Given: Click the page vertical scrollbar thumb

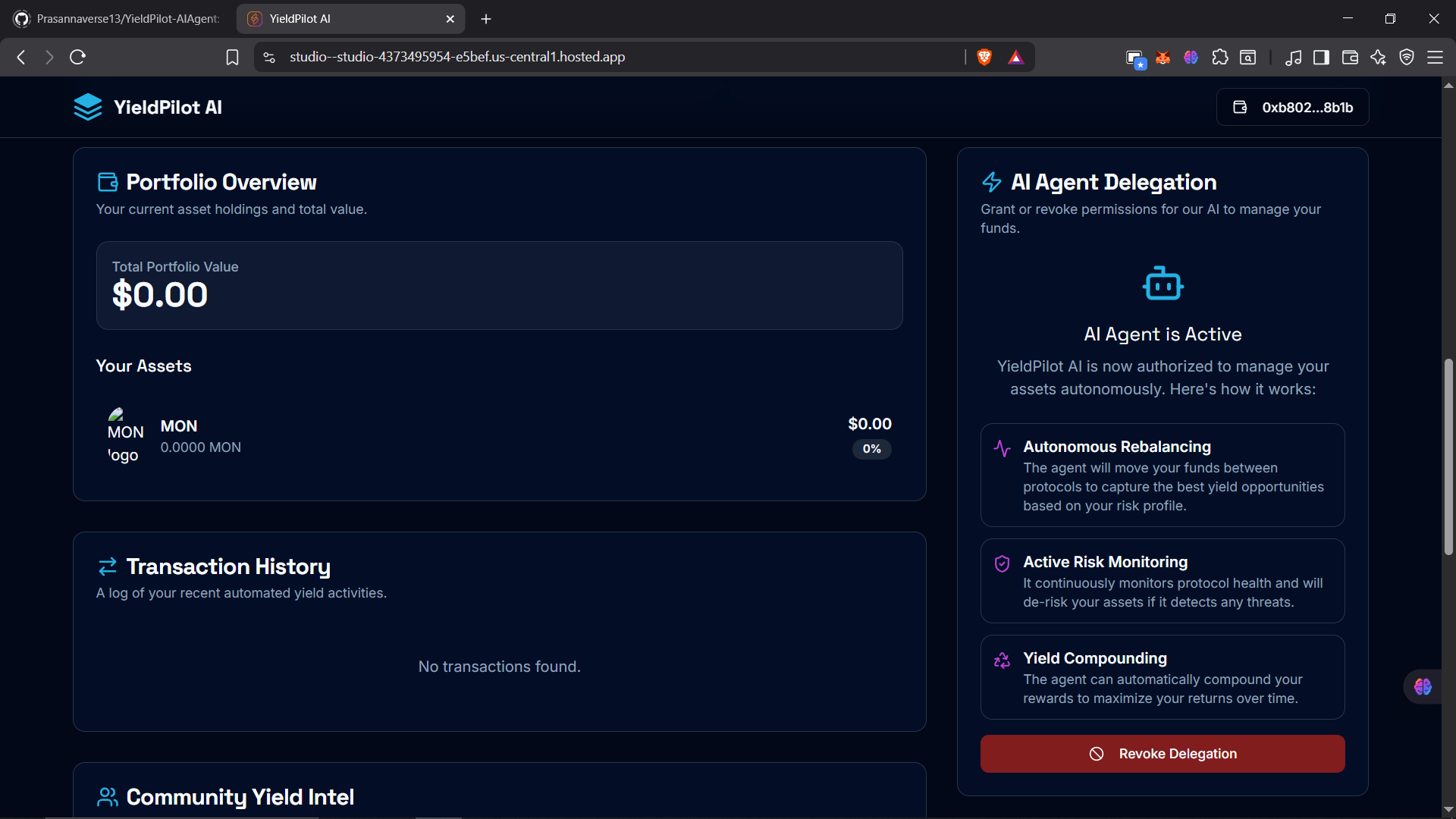Looking at the screenshot, I should click(1448, 455).
